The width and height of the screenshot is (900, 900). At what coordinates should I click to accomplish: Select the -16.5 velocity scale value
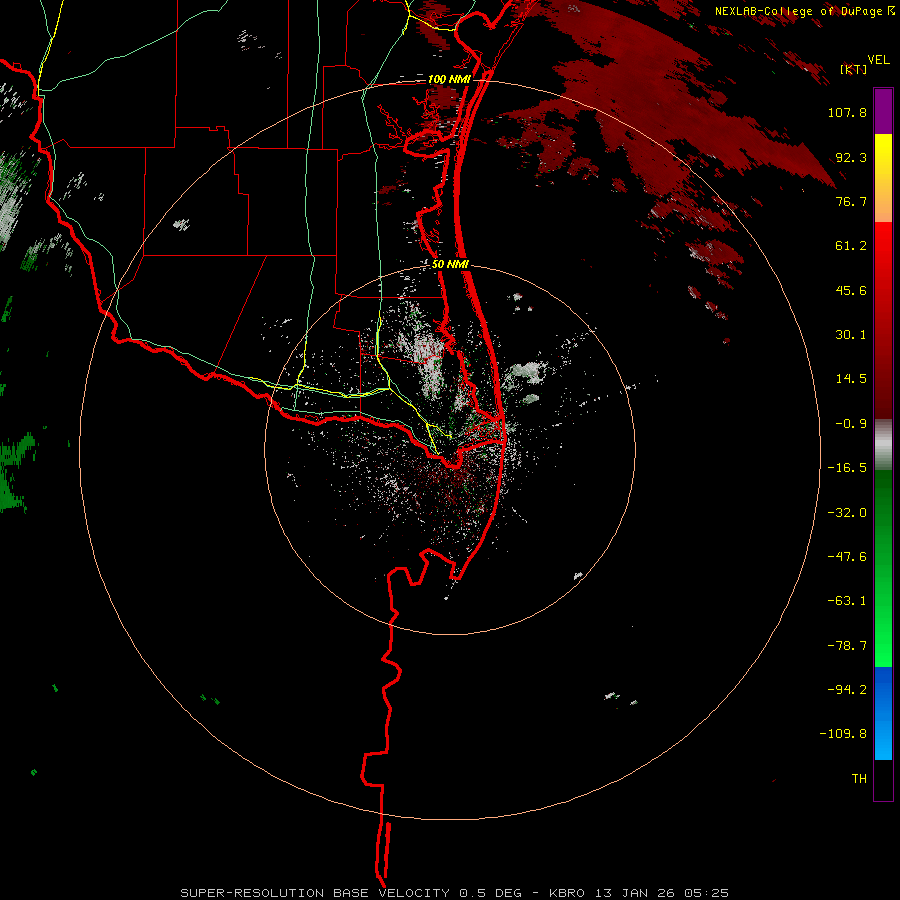click(x=847, y=468)
